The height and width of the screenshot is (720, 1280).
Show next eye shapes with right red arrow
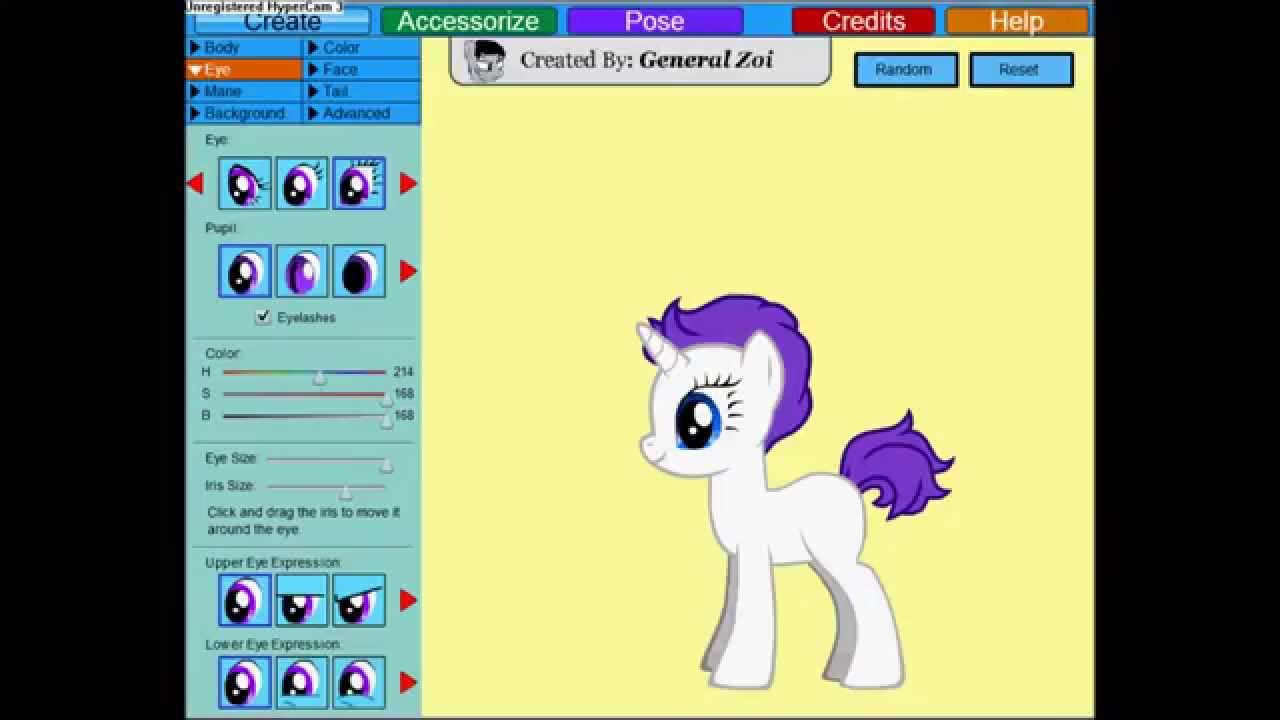tap(408, 183)
